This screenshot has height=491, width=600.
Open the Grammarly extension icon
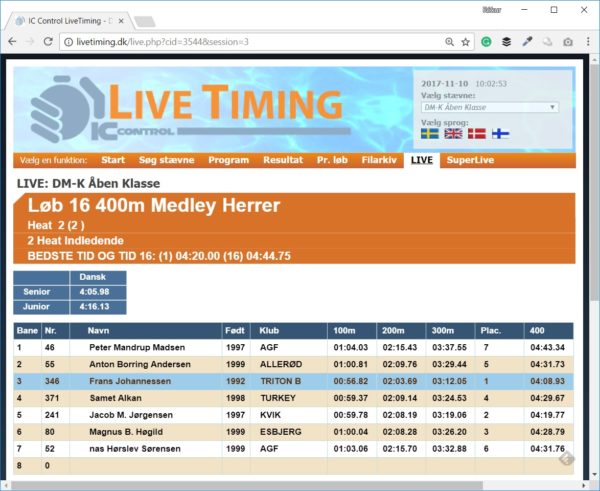(x=486, y=42)
